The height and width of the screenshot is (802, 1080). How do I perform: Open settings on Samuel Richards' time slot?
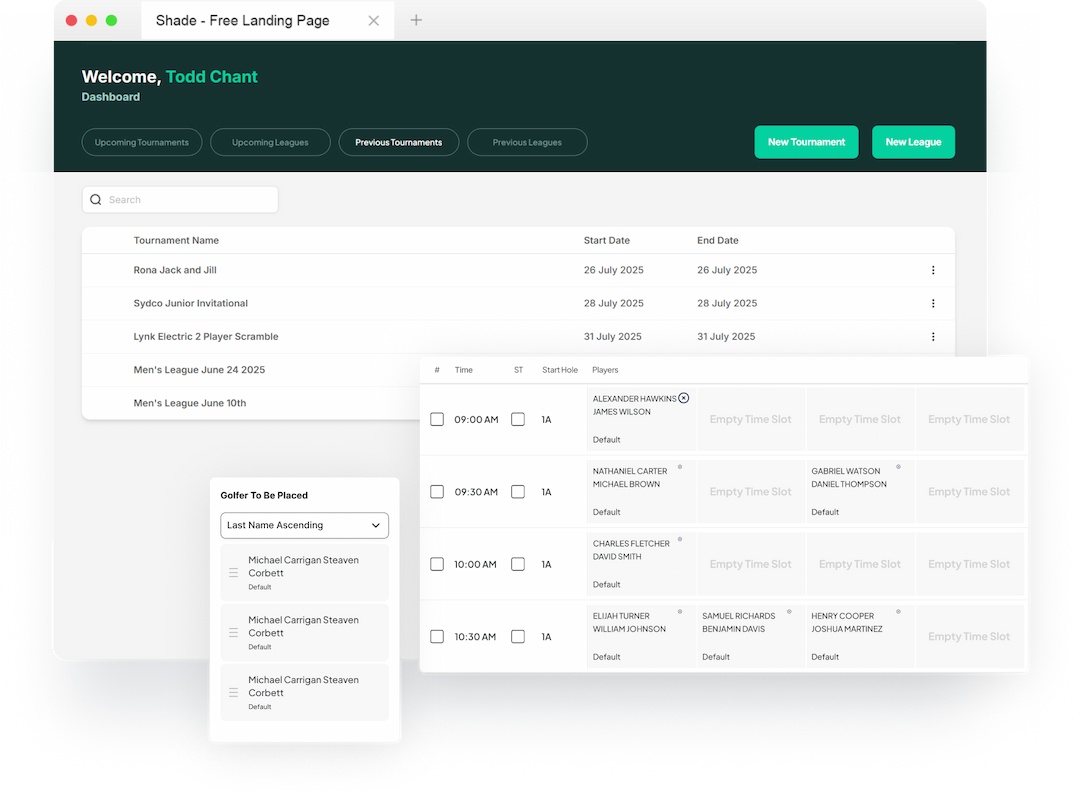click(x=788, y=611)
